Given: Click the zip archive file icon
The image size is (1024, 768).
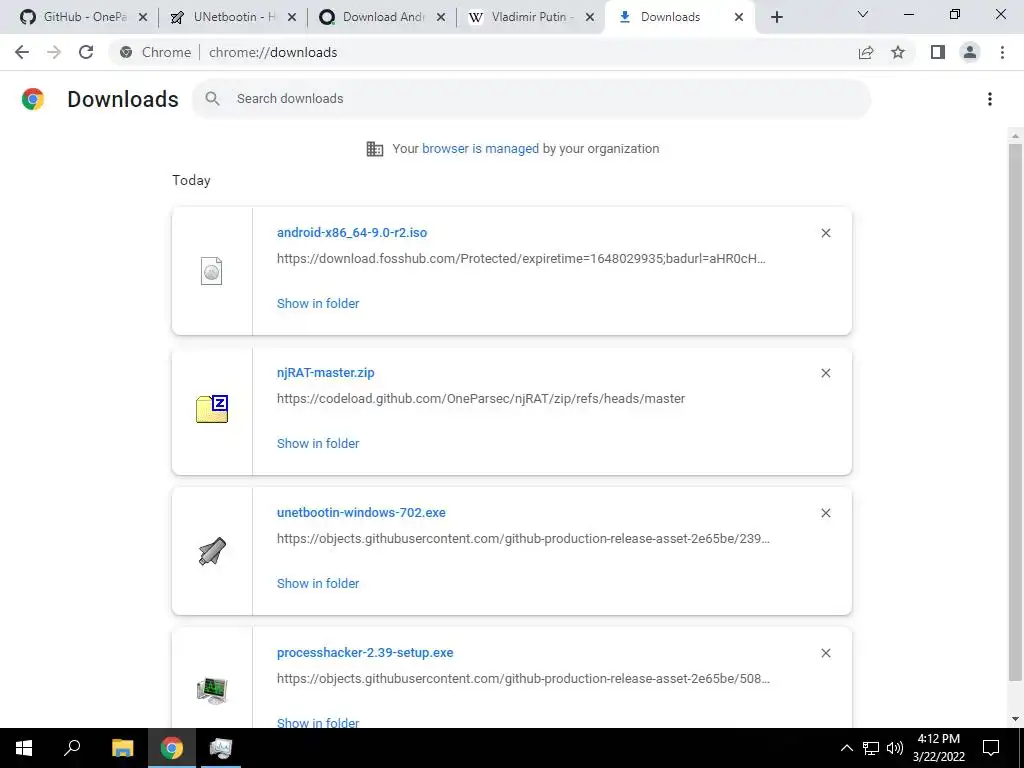Looking at the screenshot, I should pyautogui.click(x=212, y=409).
